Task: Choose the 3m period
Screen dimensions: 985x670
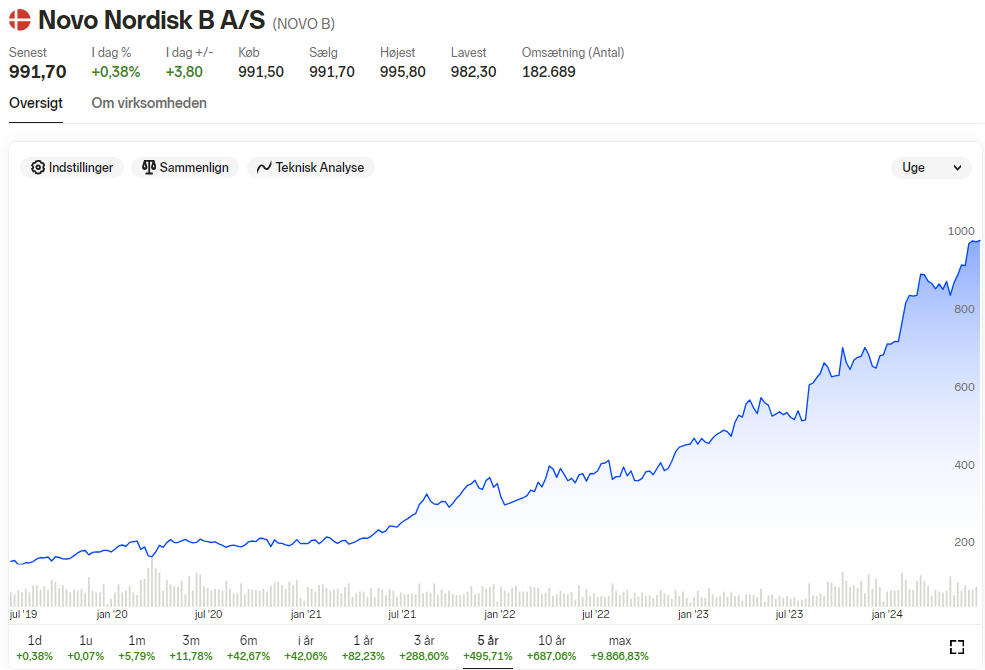Action: (x=191, y=648)
